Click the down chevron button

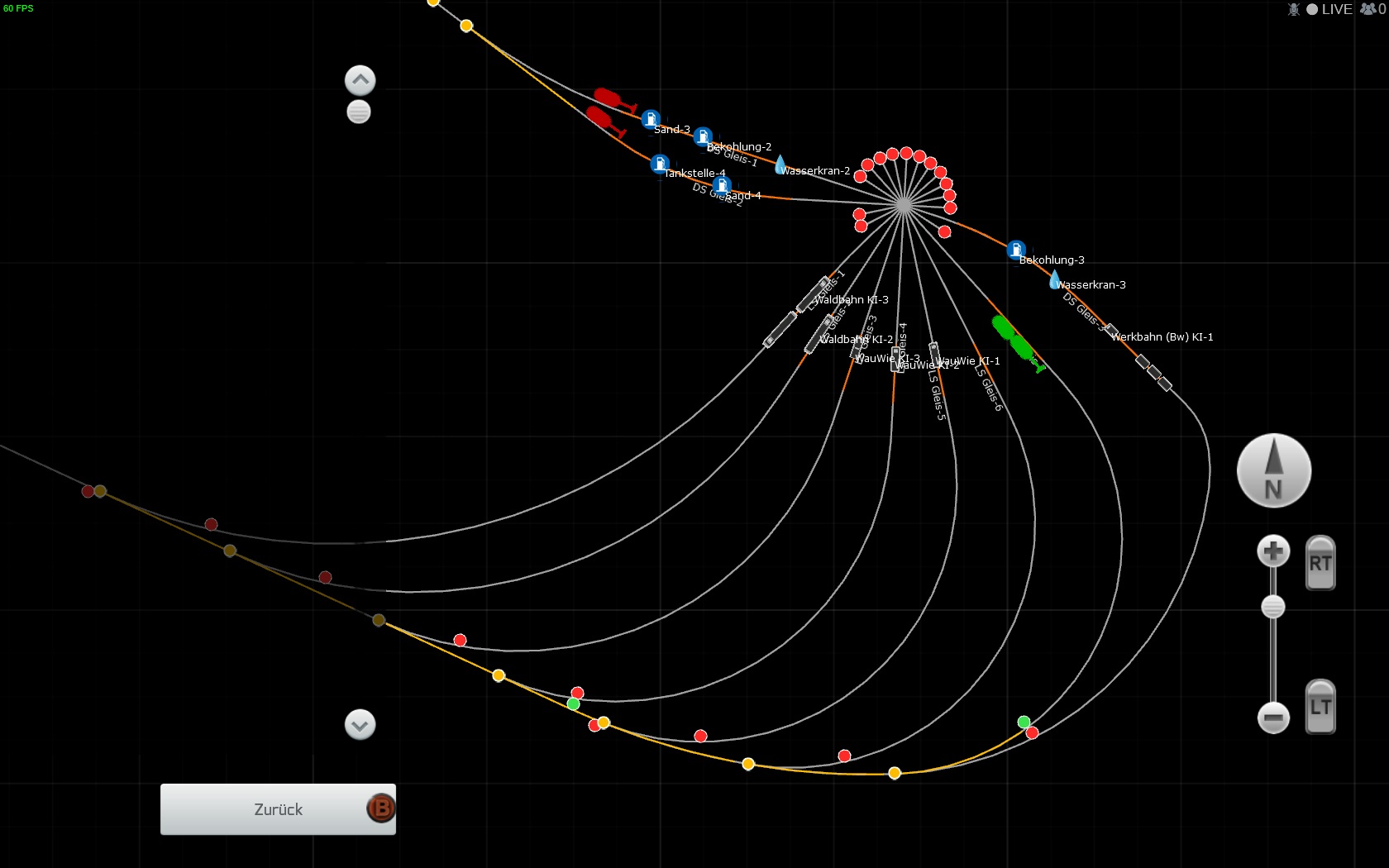point(360,725)
